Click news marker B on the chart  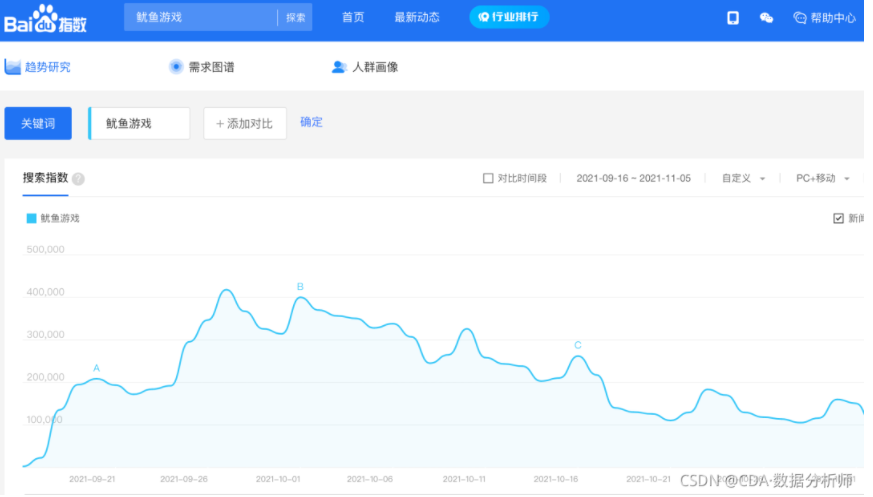[300, 287]
